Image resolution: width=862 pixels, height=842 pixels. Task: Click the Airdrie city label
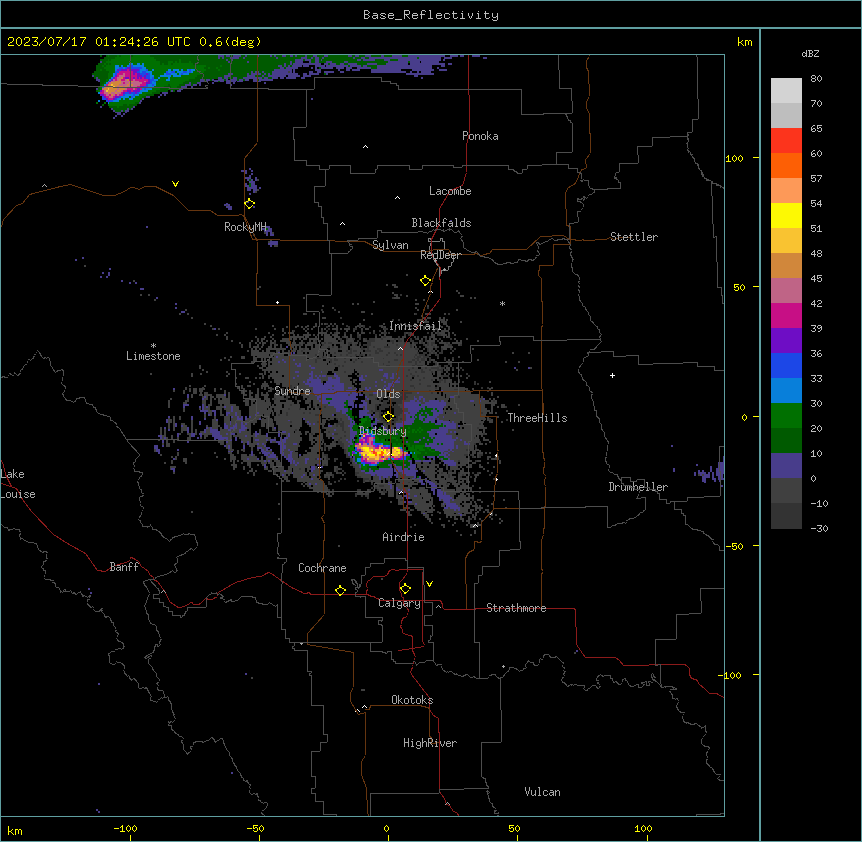pos(404,537)
